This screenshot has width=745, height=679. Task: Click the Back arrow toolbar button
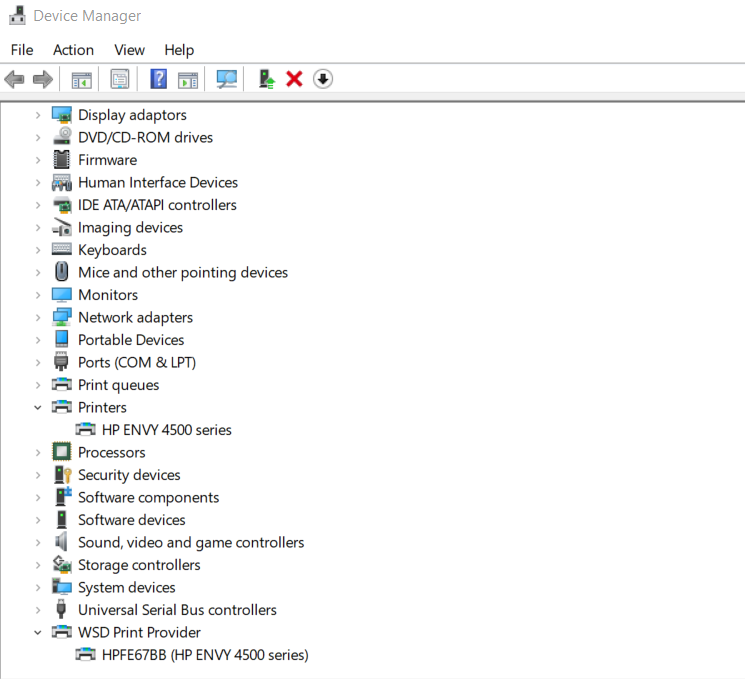15,79
